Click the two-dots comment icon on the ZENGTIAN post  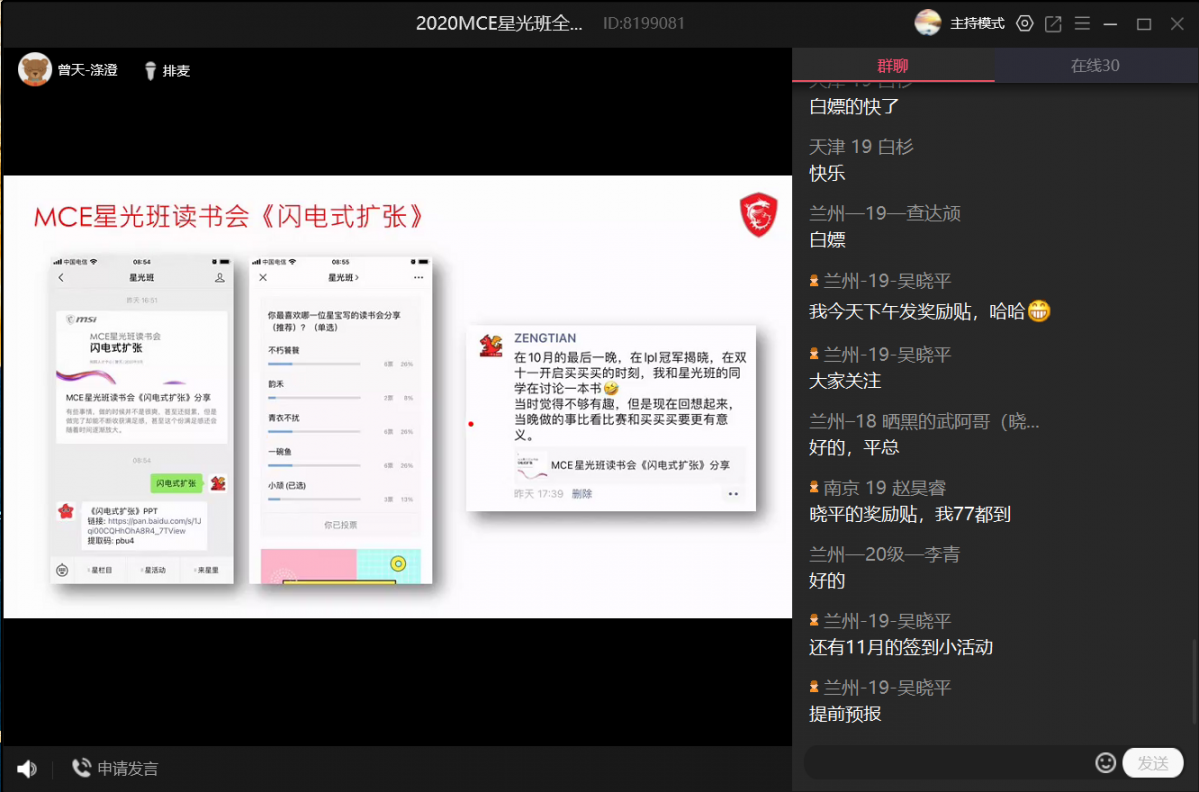[733, 494]
